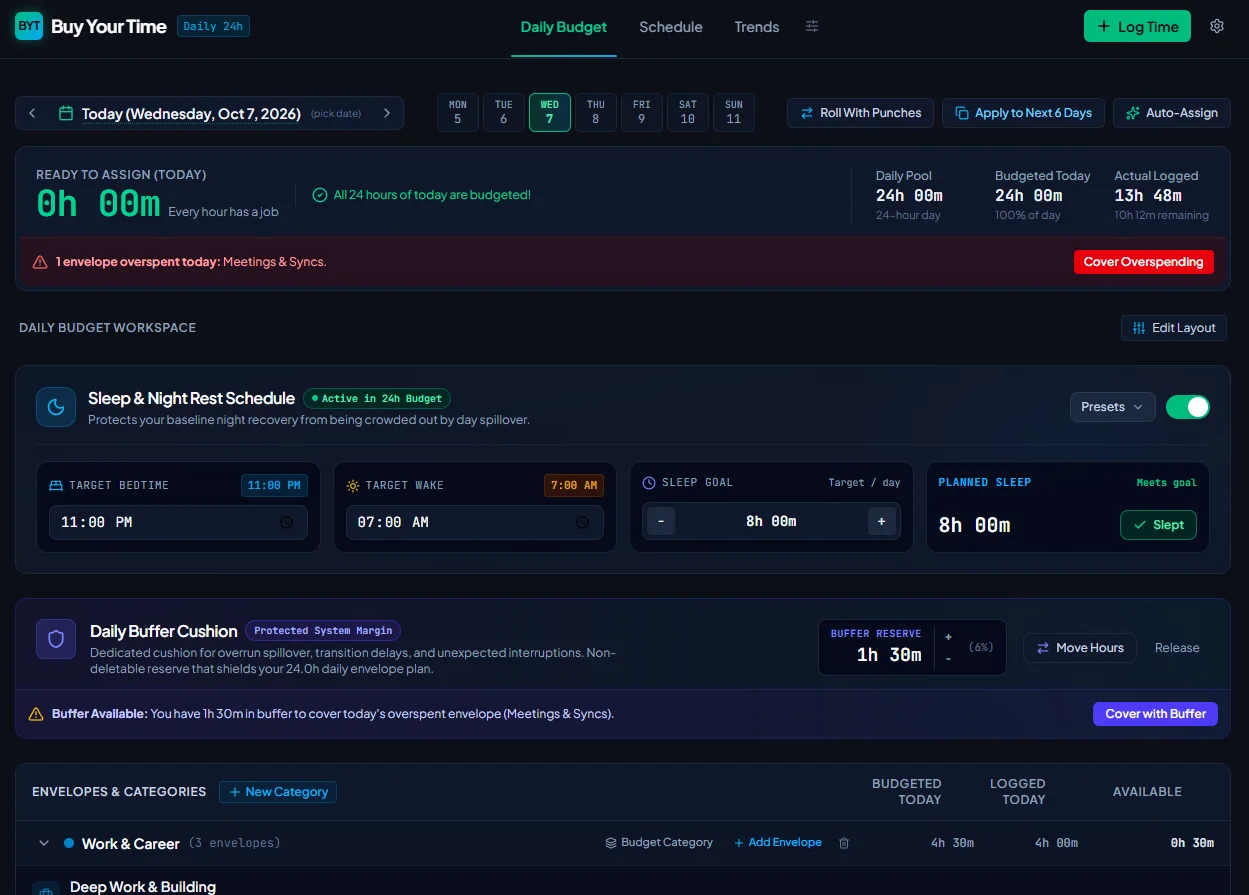The width and height of the screenshot is (1249, 895).
Task: Click the shield icon for Daily Buffer Cushion
Action: click(56, 639)
